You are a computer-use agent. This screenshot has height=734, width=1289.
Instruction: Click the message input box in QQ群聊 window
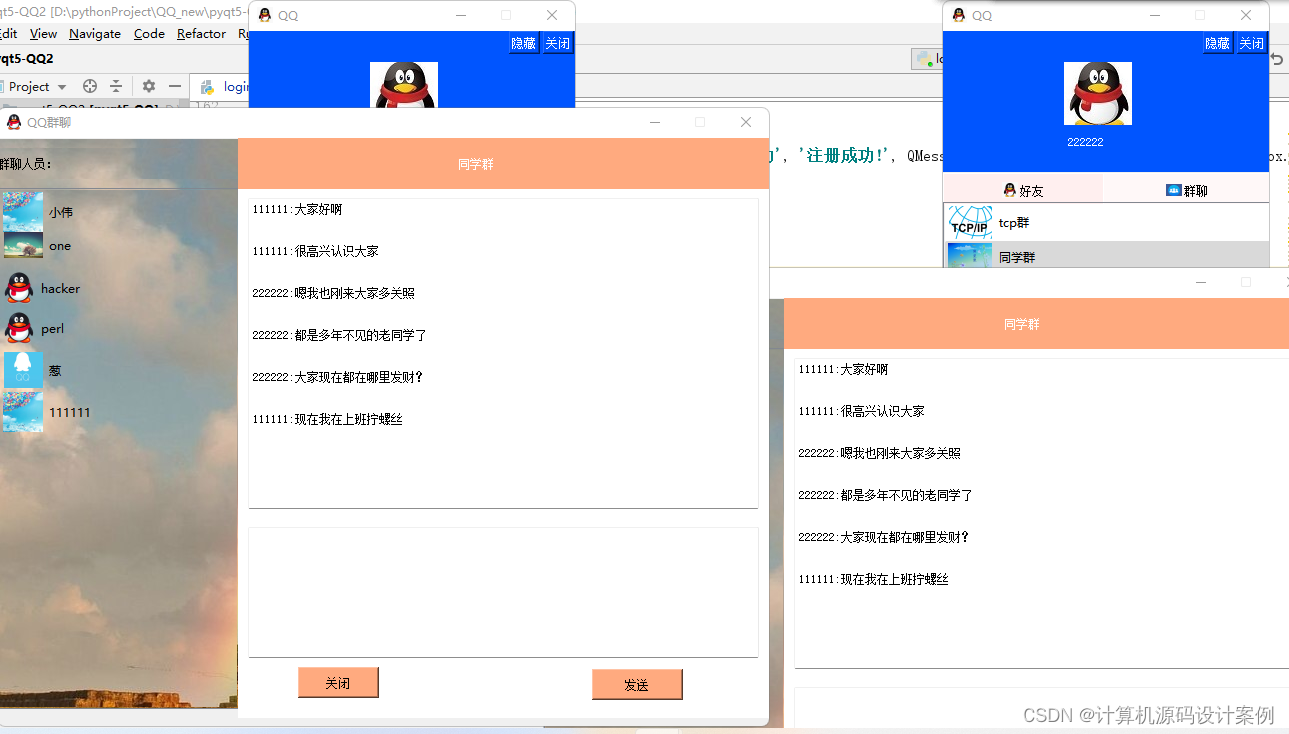[x=503, y=592]
